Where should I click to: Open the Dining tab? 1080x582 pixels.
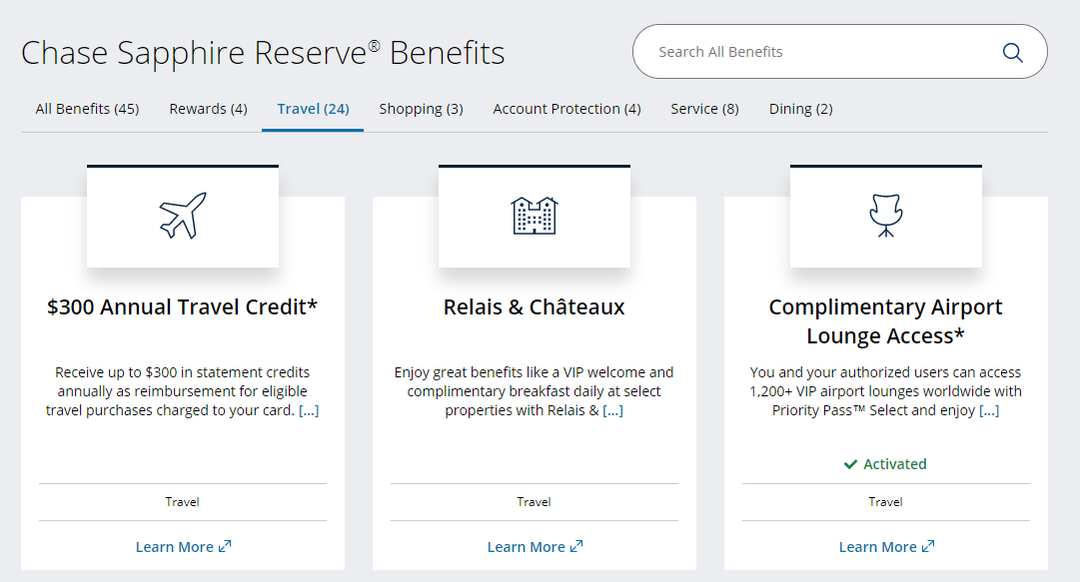pyautogui.click(x=800, y=108)
